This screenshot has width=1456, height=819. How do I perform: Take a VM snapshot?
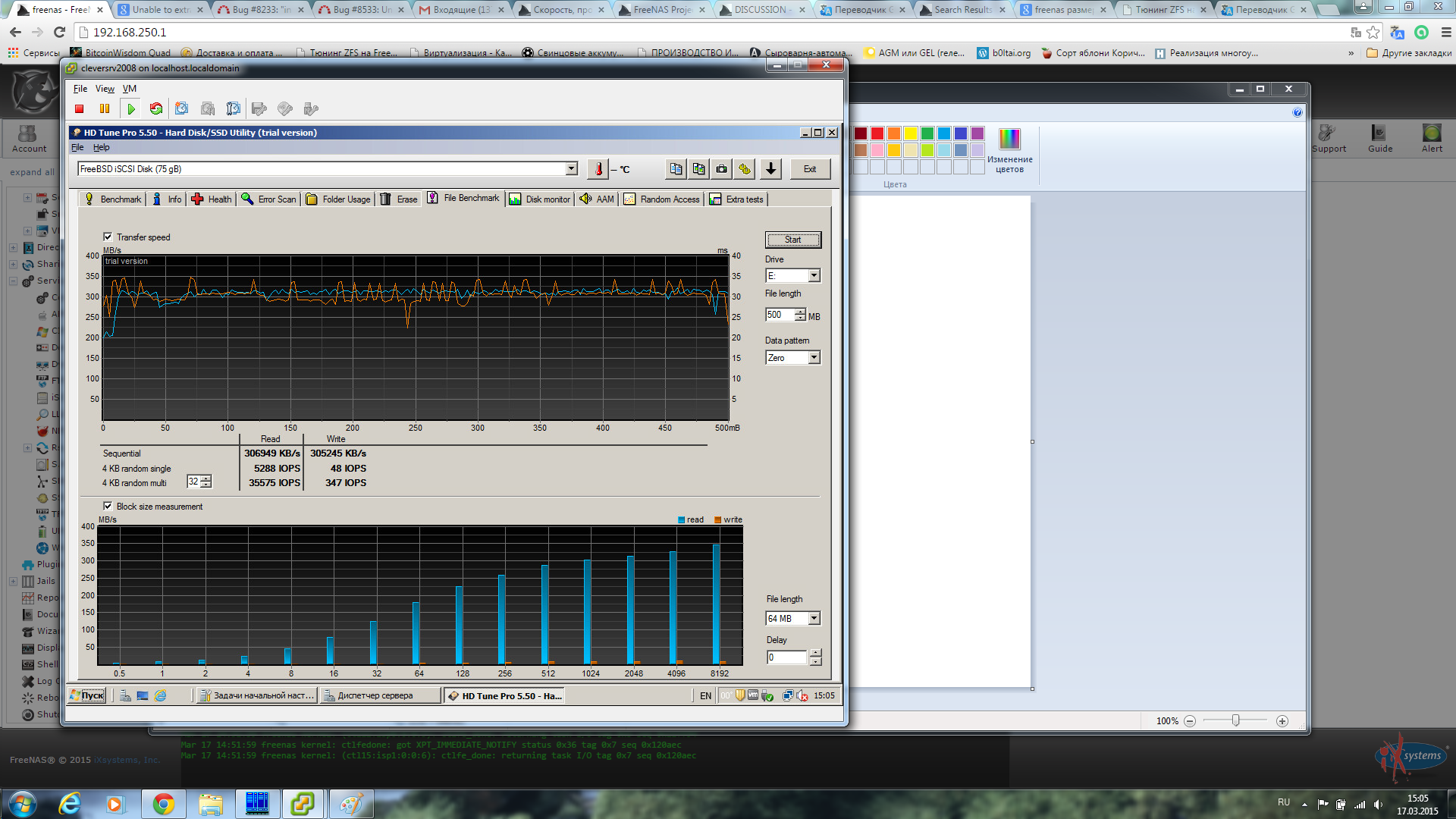pyautogui.click(x=182, y=109)
